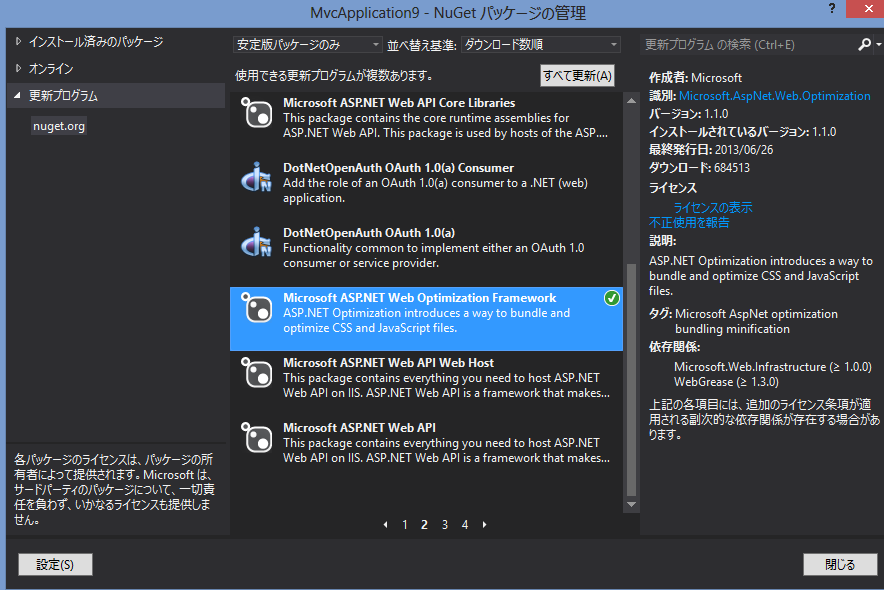Viewport: 884px width, 590px height.
Task: Click the Web API Web Host package icon
Action: click(257, 372)
